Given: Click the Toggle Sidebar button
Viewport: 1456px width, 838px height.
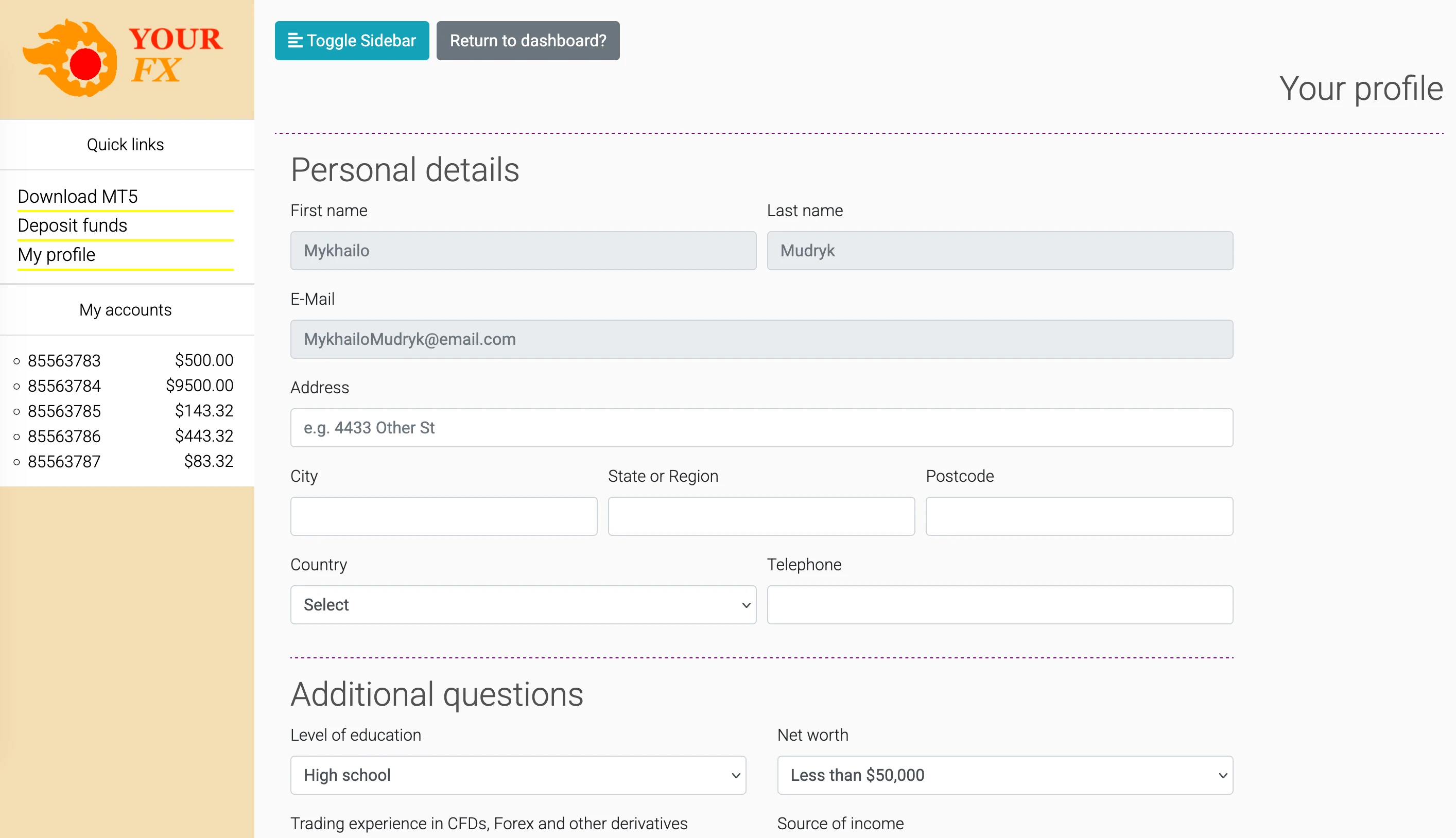Looking at the screenshot, I should [352, 41].
